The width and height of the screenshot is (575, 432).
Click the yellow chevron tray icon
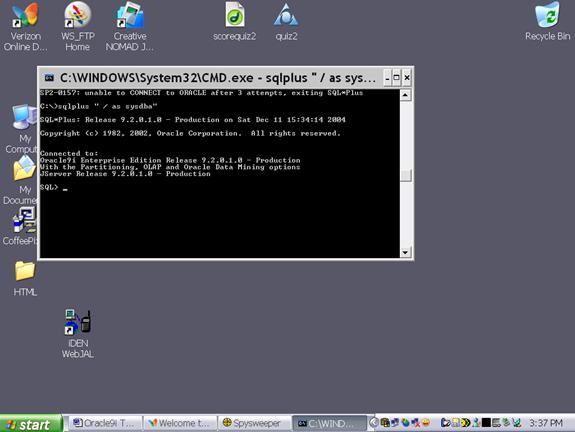466,422
